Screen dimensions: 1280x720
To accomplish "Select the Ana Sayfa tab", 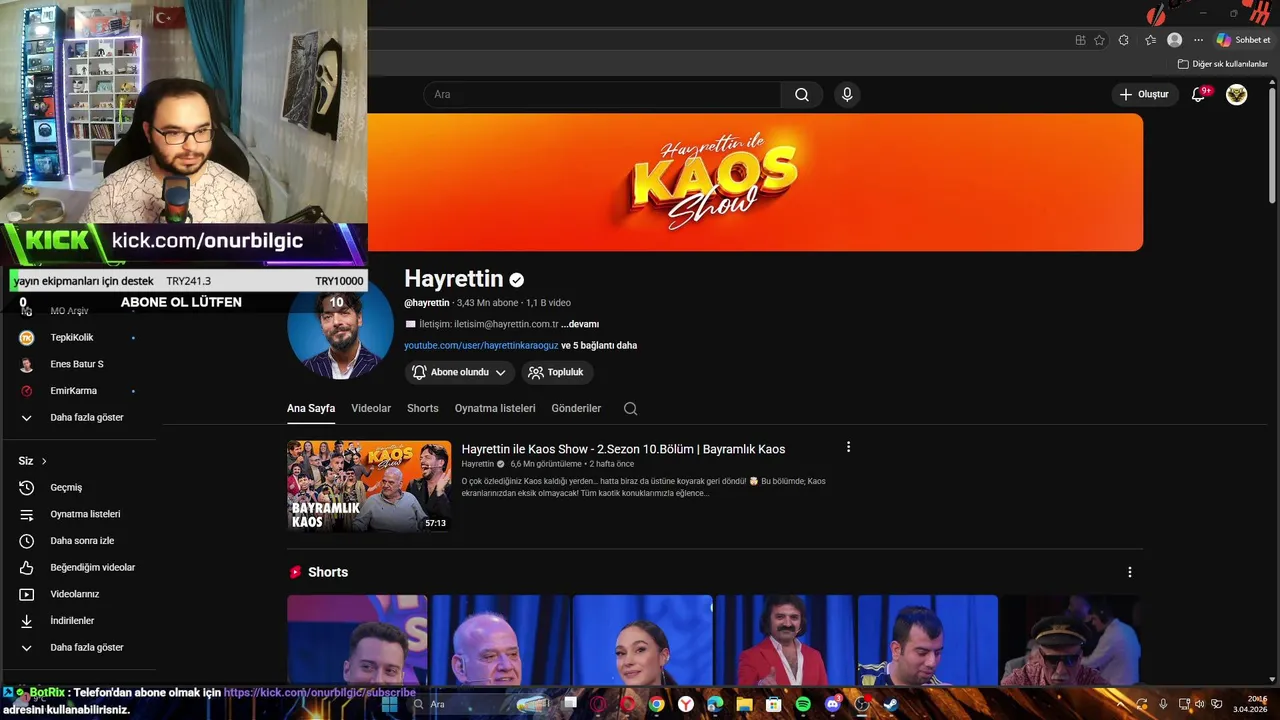I will click(311, 408).
